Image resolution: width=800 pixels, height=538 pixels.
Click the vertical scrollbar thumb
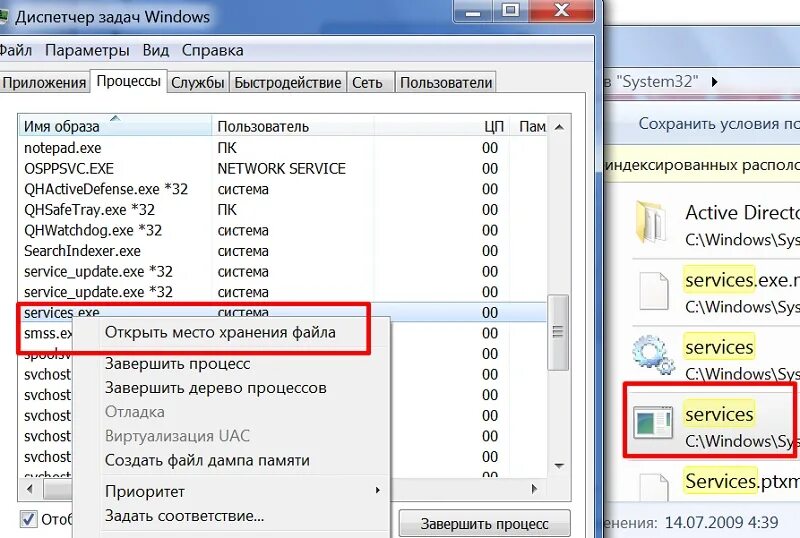pyautogui.click(x=558, y=332)
